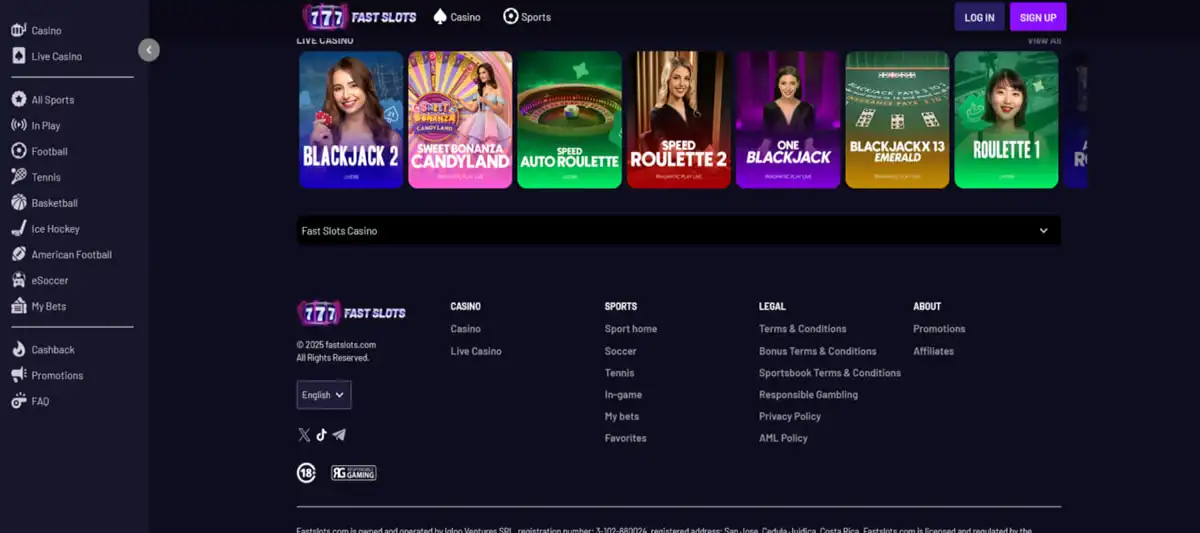Screen dimensions: 1200x533
Task: Click the In Play signal icon
Action: click(18, 125)
